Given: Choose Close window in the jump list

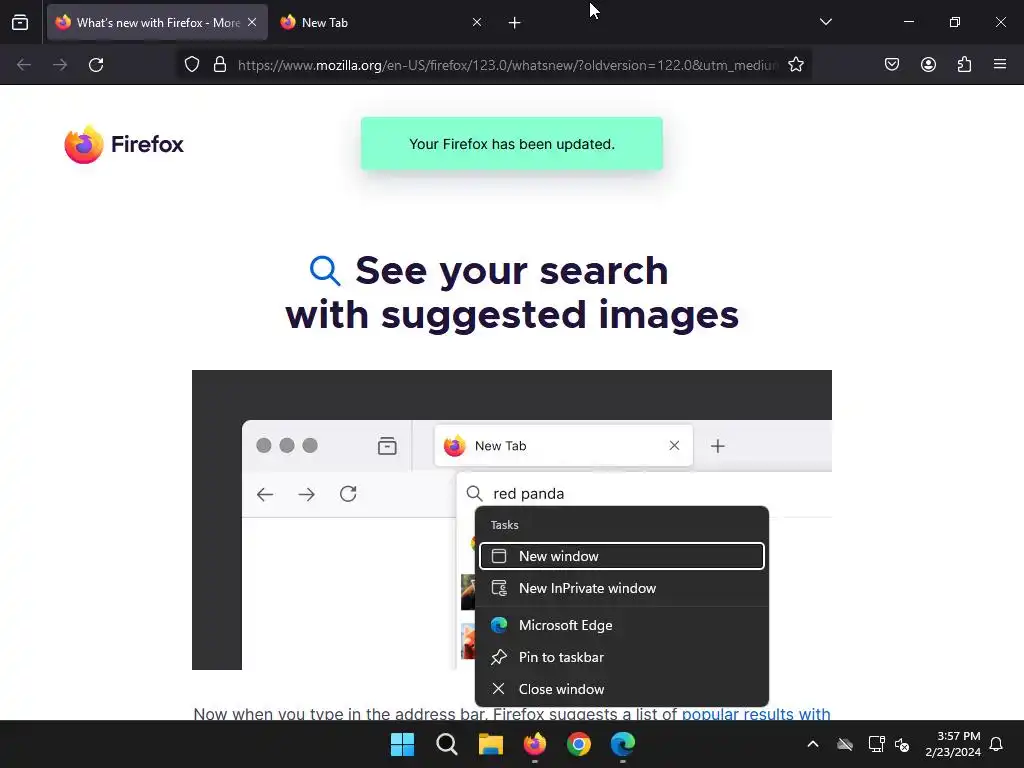Looking at the screenshot, I should click(622, 689).
